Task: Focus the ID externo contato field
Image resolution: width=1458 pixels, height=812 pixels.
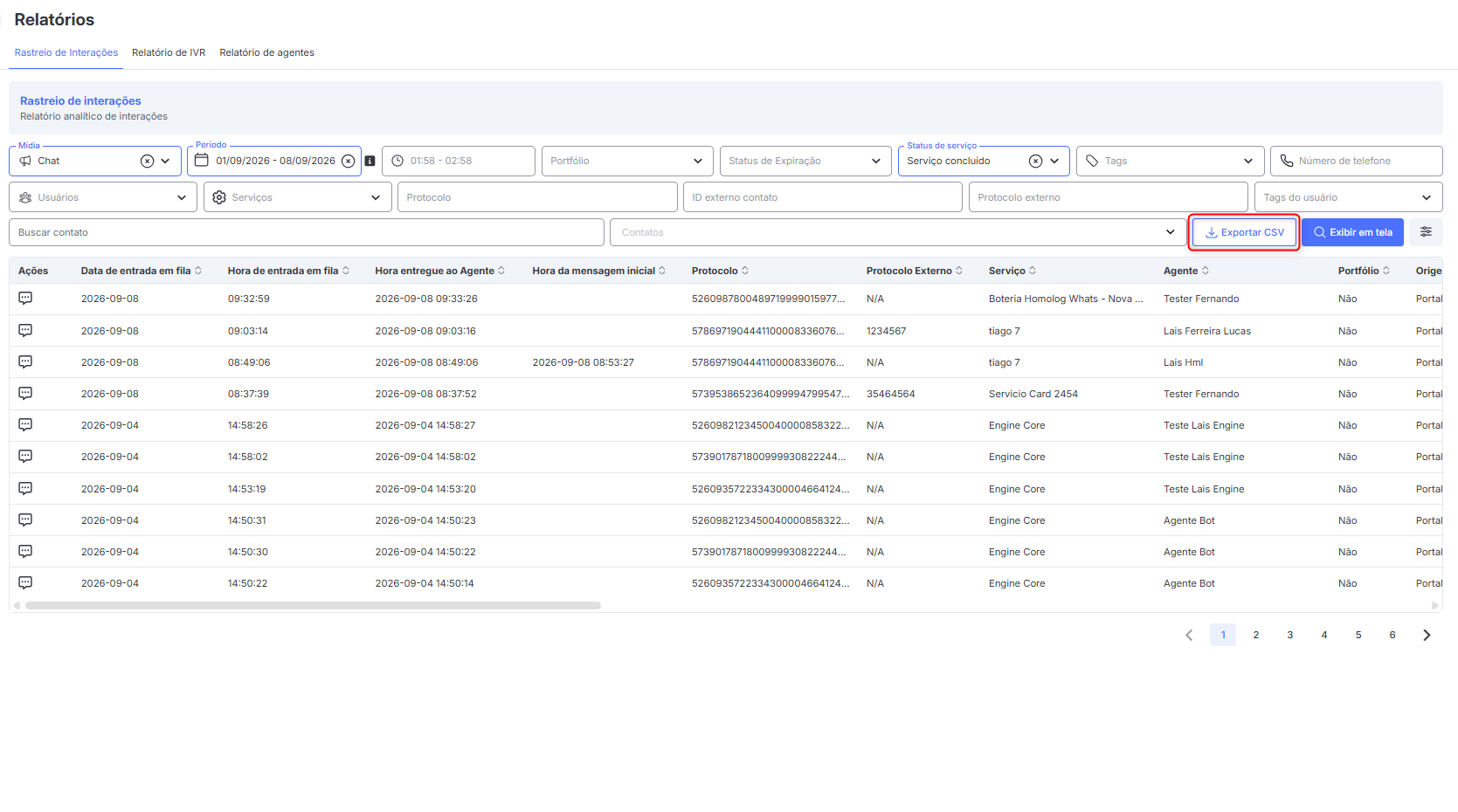Action: tap(822, 197)
